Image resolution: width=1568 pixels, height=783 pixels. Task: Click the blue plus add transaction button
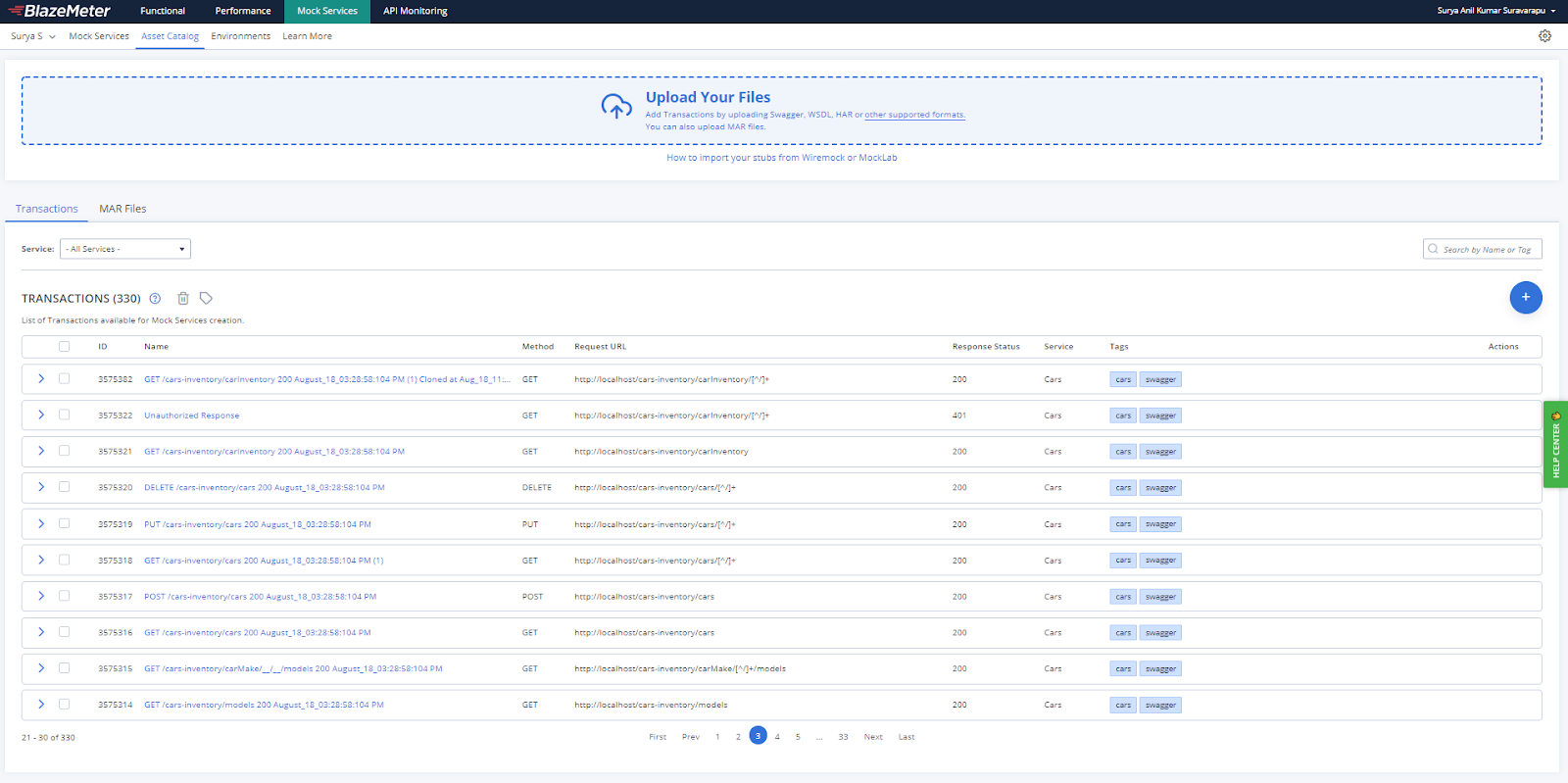tap(1526, 297)
